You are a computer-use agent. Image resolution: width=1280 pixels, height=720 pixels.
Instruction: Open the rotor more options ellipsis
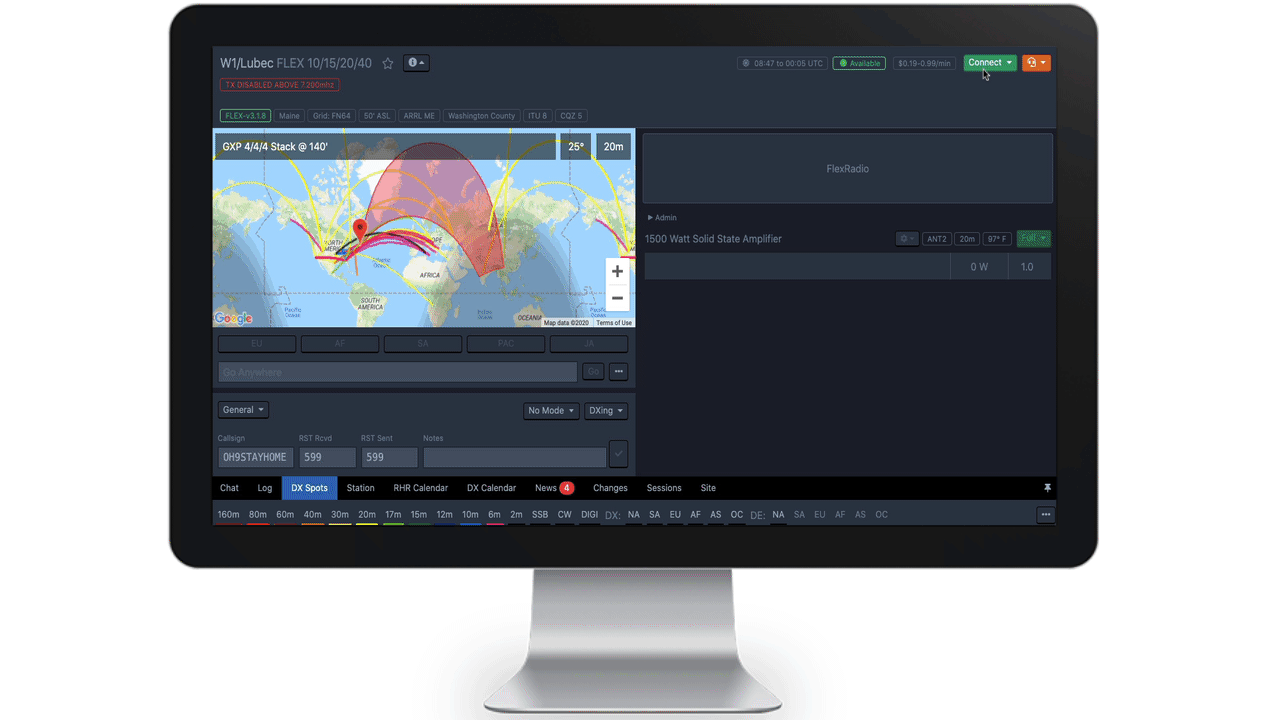pyautogui.click(x=618, y=372)
